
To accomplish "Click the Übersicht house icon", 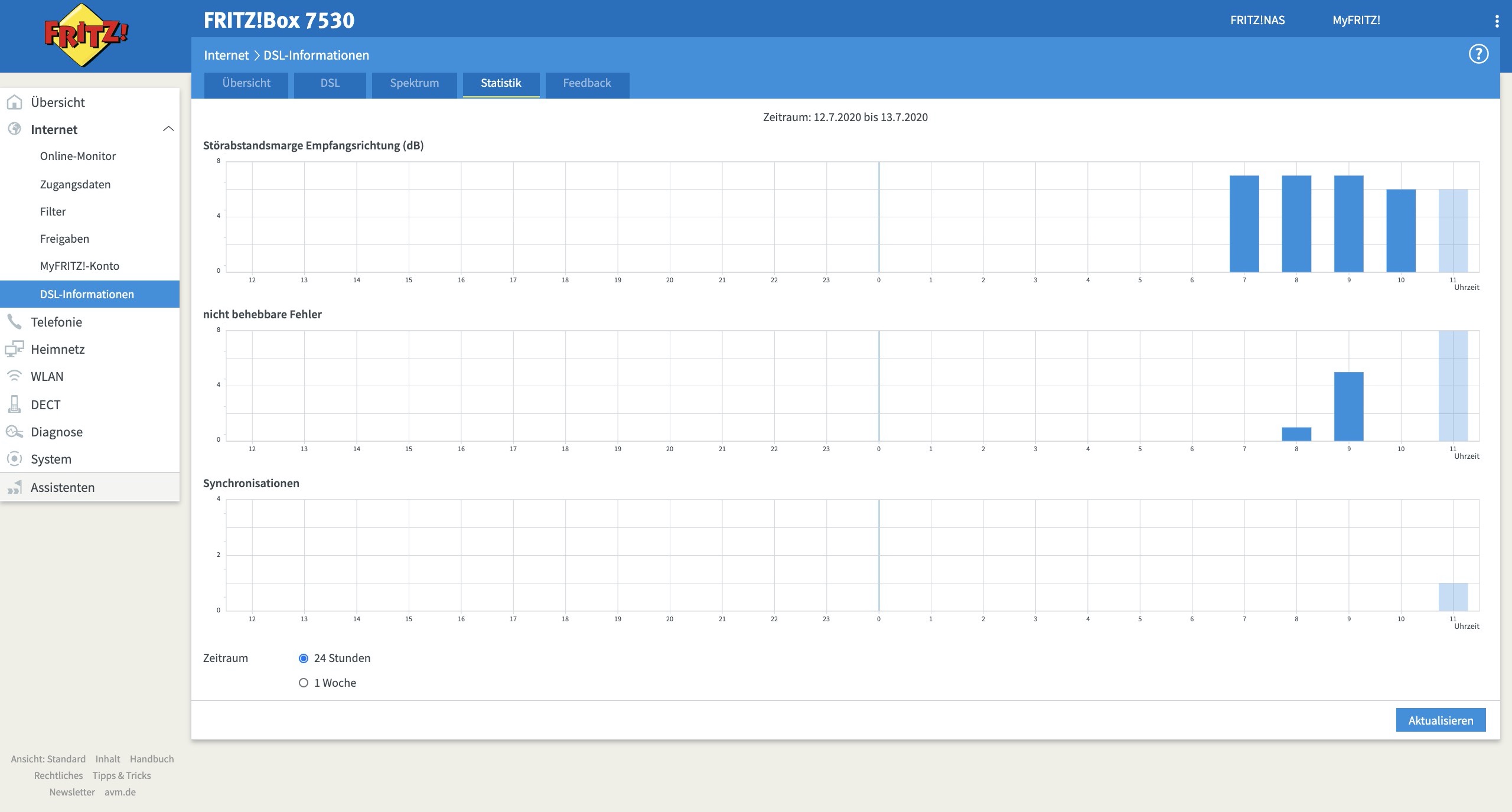I will click(x=14, y=102).
